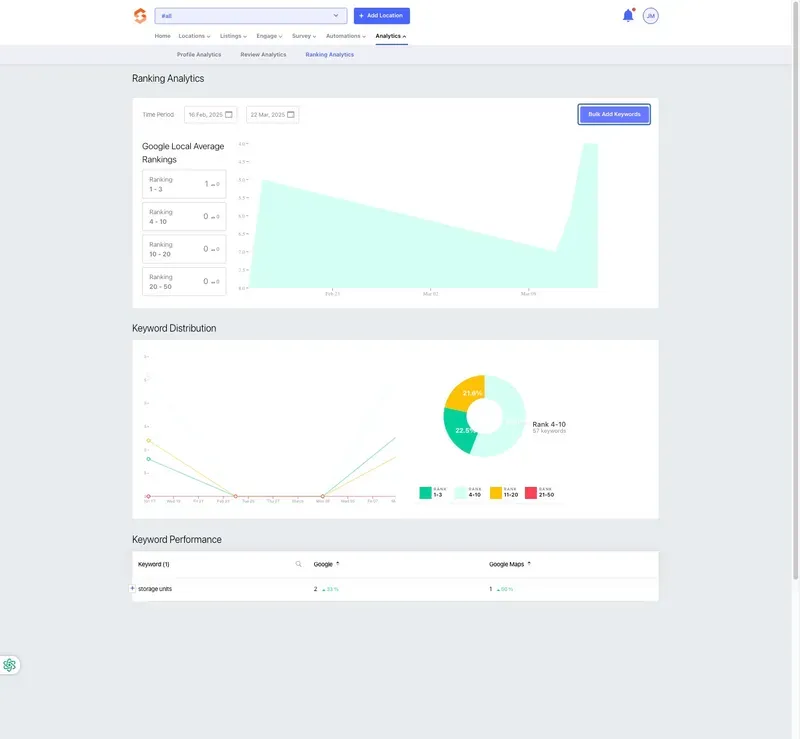Click the keyword search magnifier icon

pyautogui.click(x=298, y=564)
